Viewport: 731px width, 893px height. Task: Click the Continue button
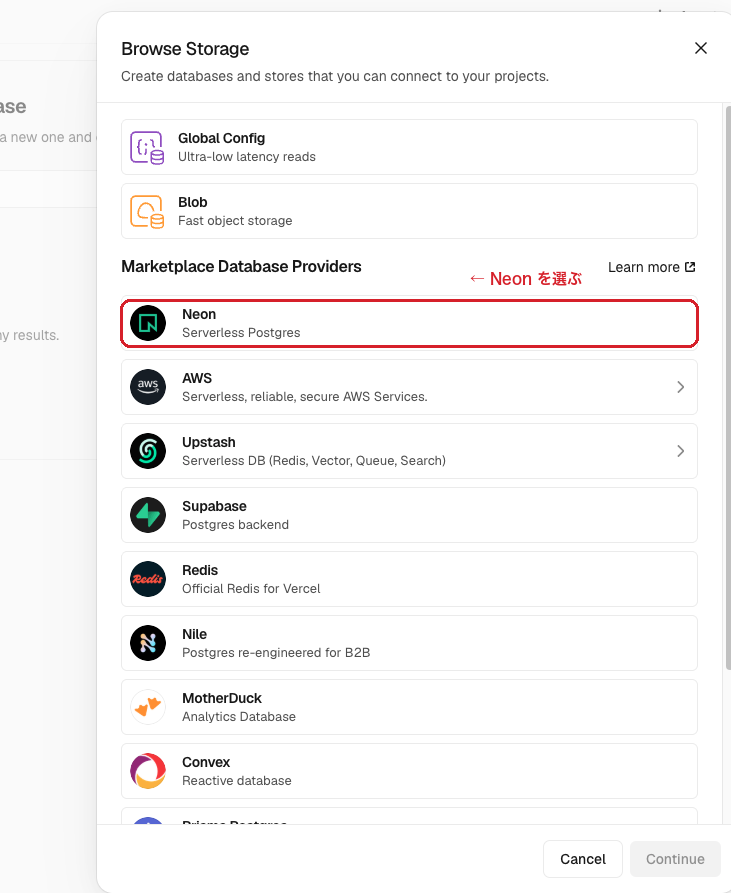point(675,859)
